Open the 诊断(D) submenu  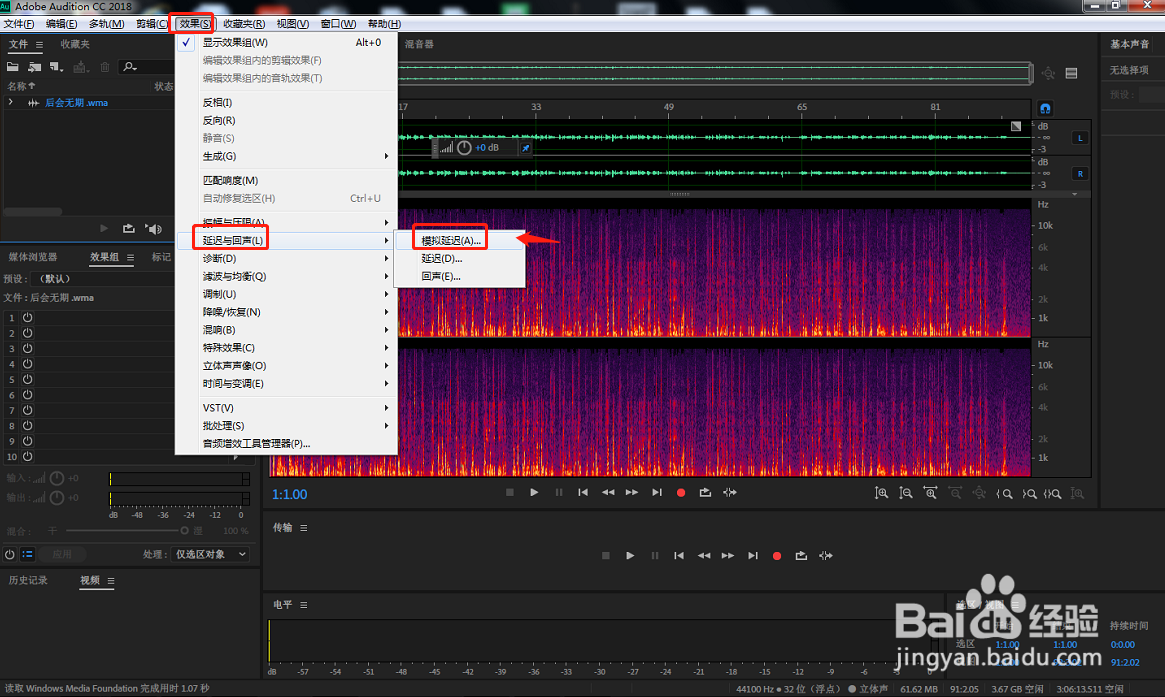coord(286,258)
